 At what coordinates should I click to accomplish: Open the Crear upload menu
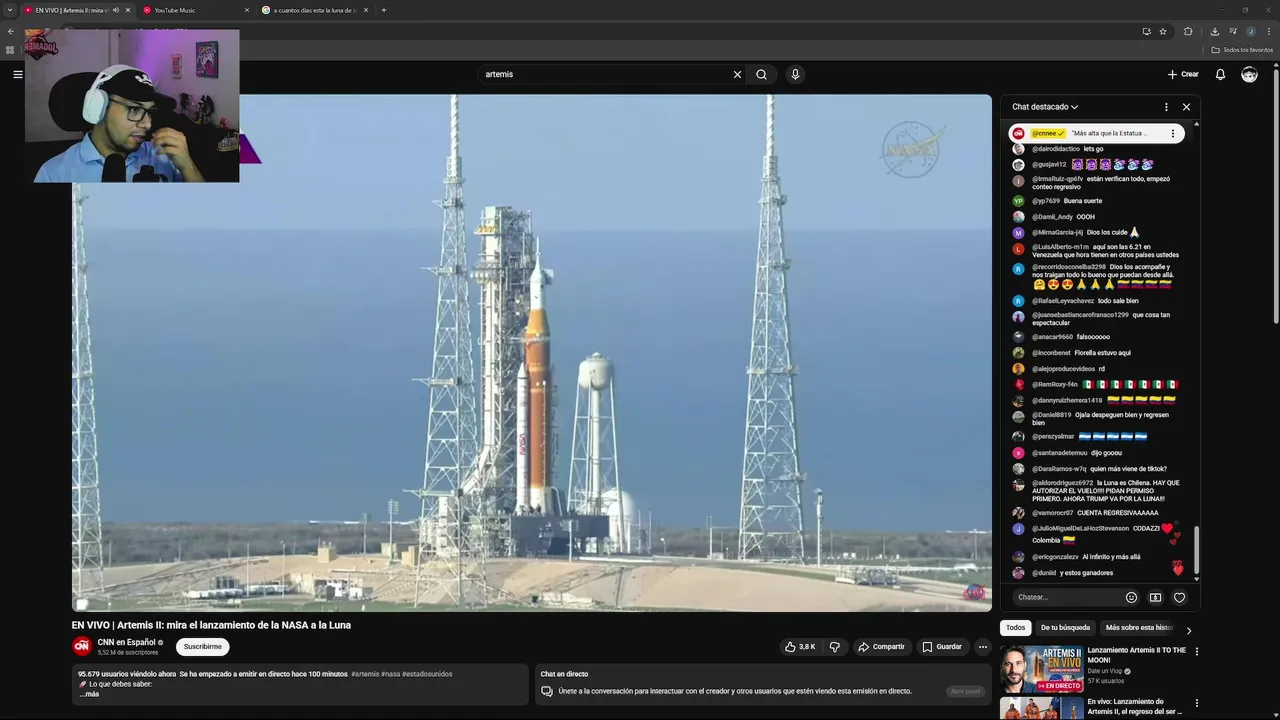point(1183,74)
